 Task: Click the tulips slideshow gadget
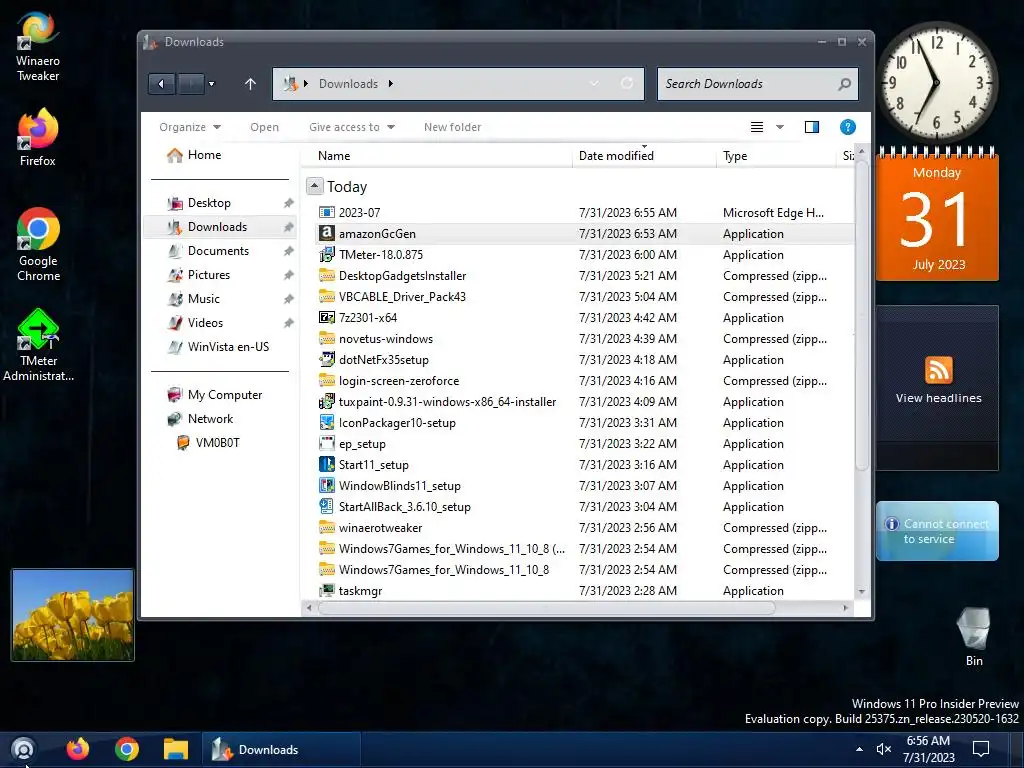point(72,615)
